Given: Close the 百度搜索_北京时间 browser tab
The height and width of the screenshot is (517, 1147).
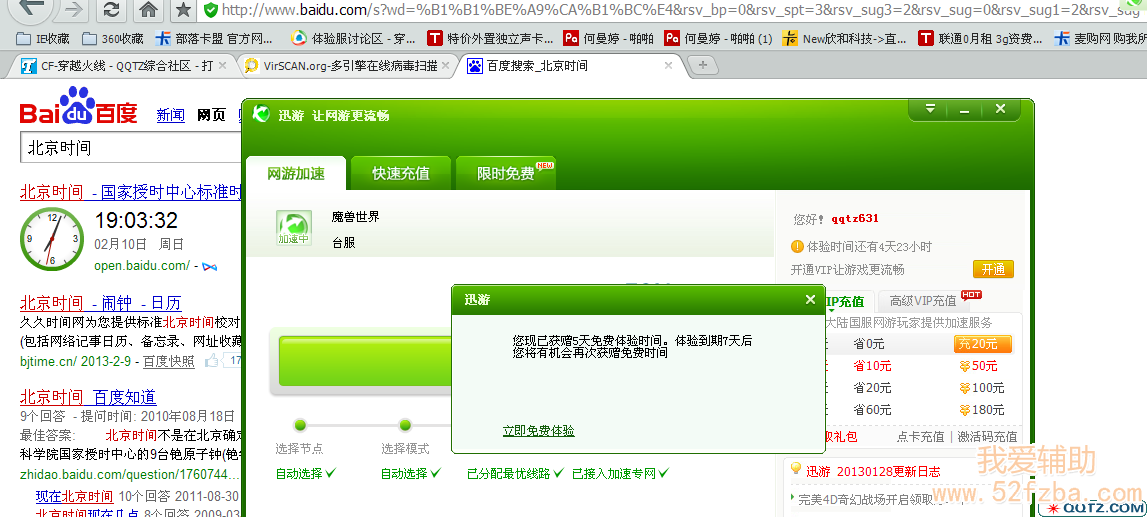Looking at the screenshot, I should click(x=668, y=66).
